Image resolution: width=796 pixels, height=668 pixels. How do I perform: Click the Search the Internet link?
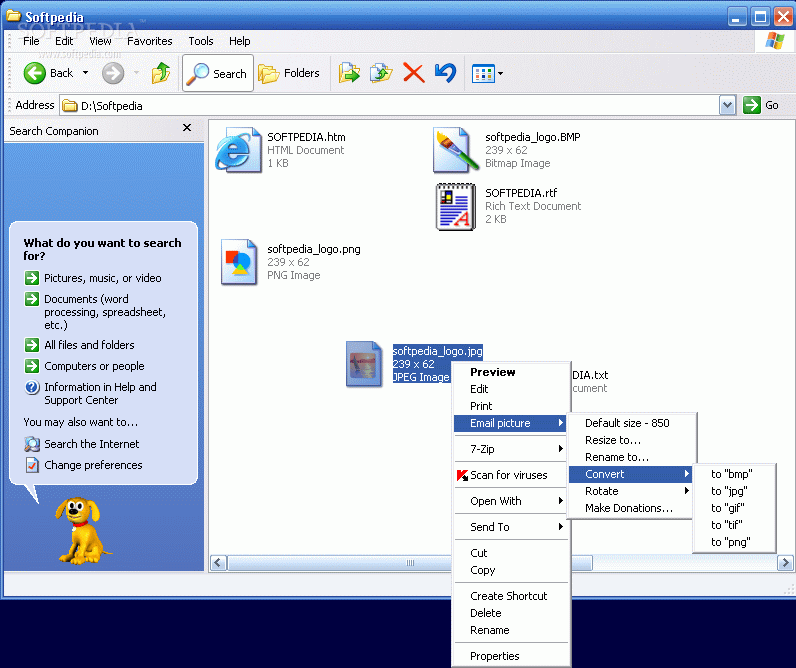91,444
